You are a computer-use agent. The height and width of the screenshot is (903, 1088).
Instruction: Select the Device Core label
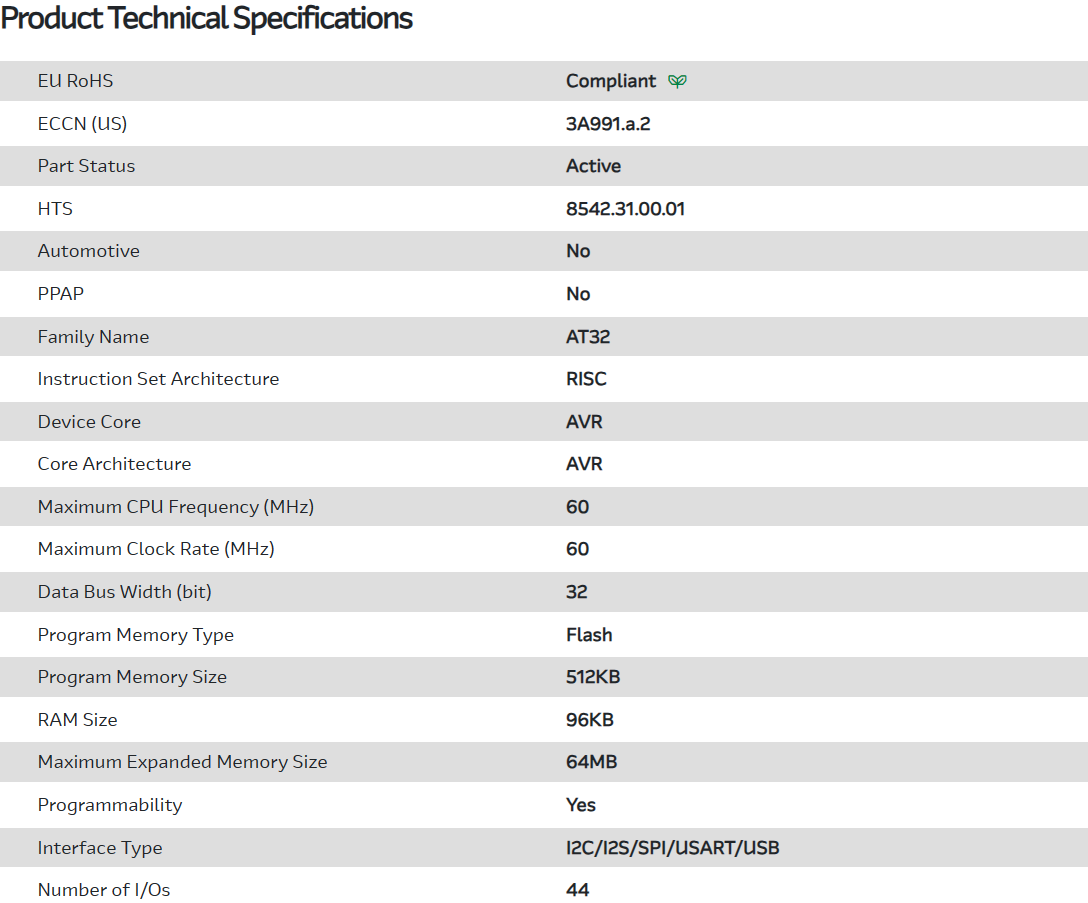89,422
